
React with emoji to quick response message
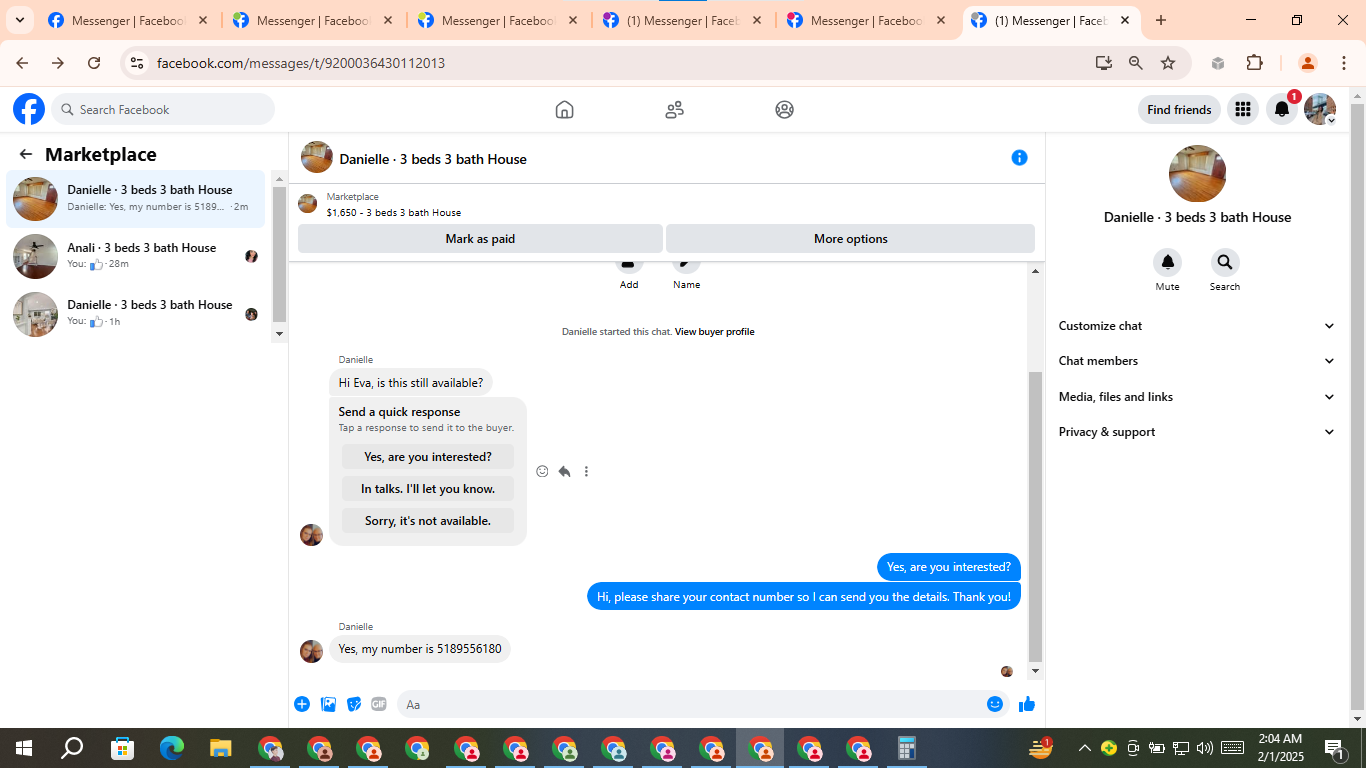tap(542, 471)
